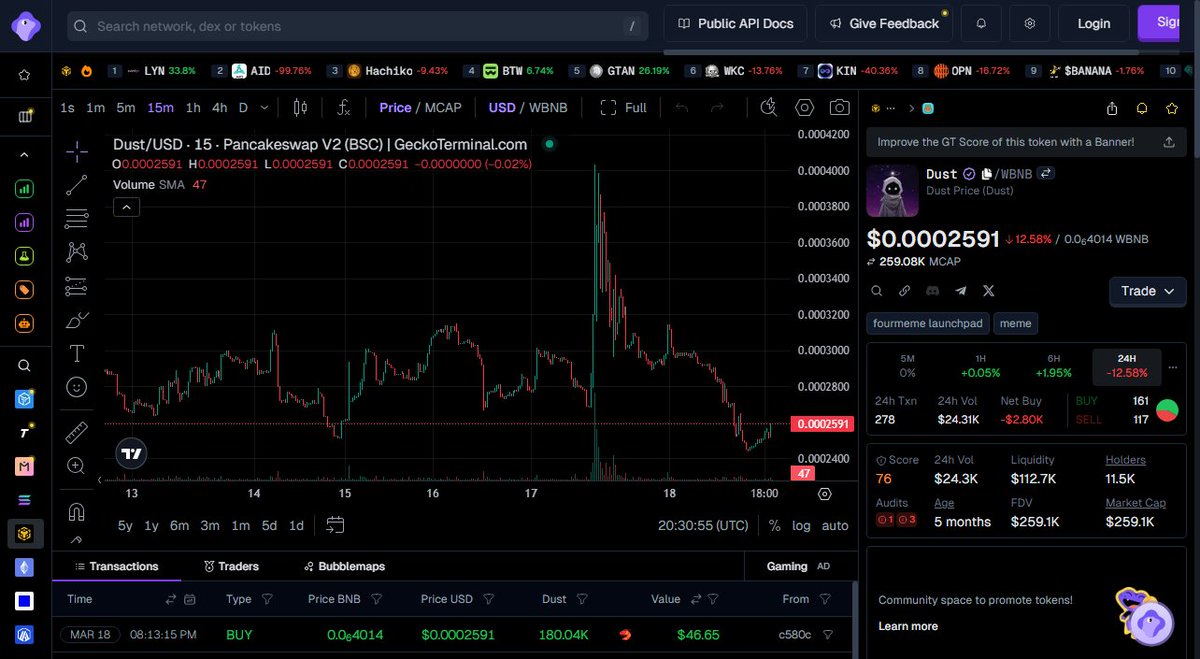Open the go-to-date calendar icon
Viewport: 1200px width, 659px height.
[x=335, y=525]
